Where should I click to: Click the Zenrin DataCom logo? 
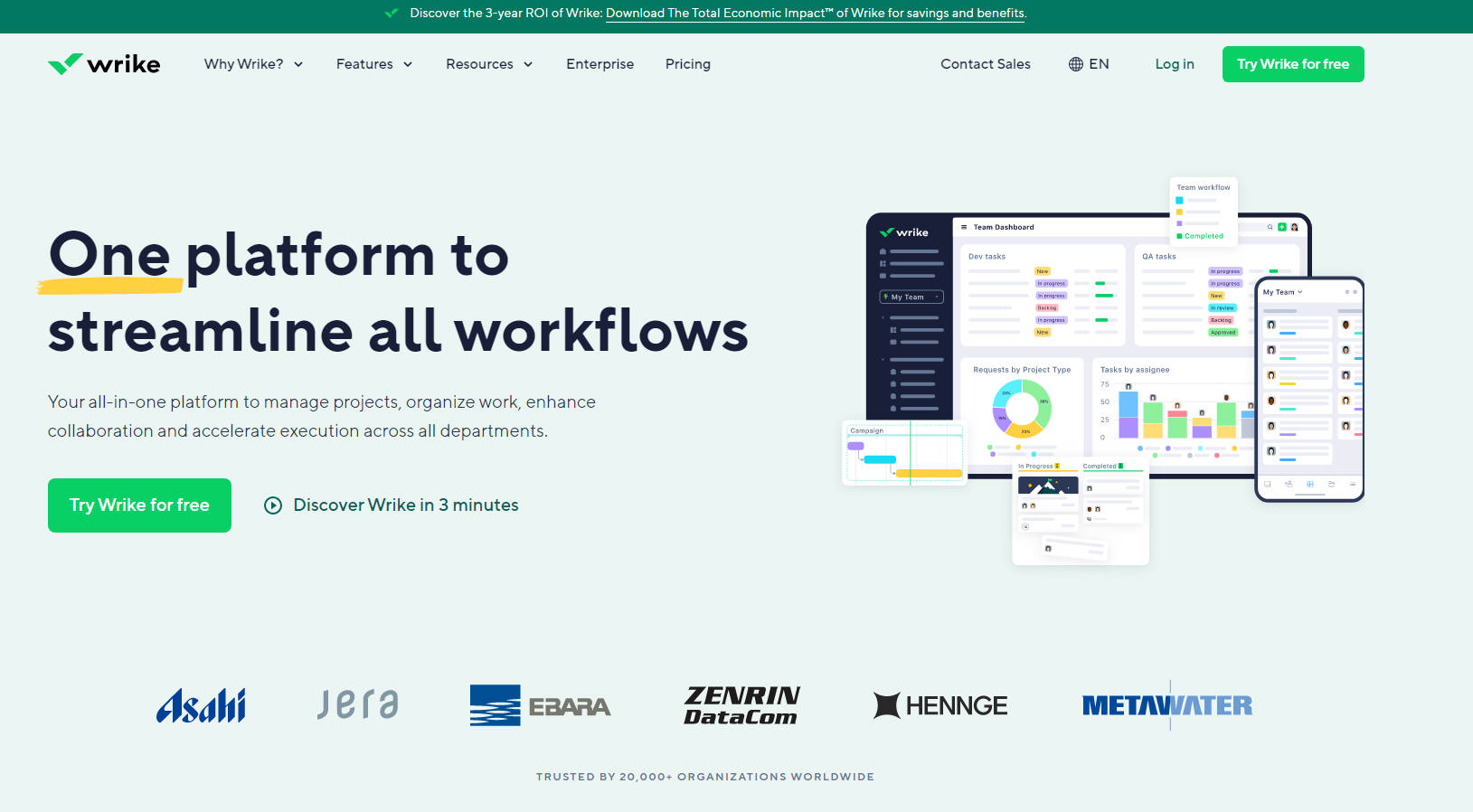point(741,705)
